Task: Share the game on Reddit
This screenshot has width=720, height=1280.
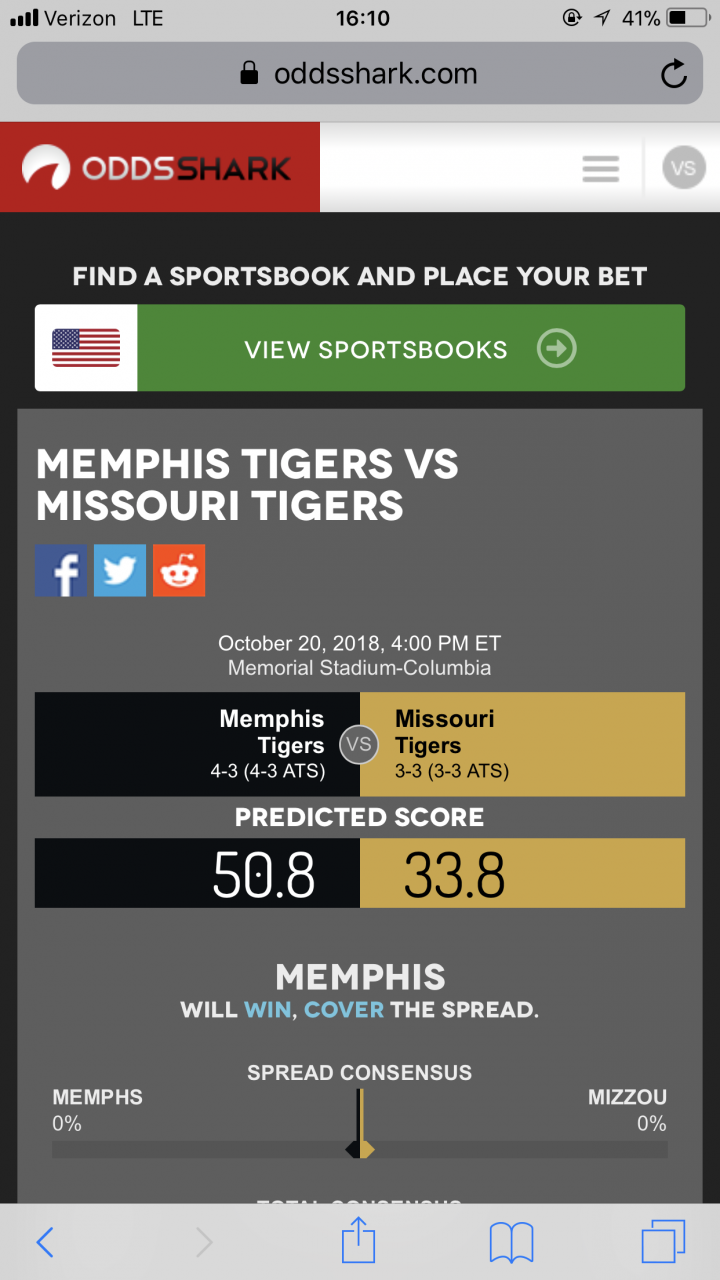Action: tap(179, 571)
